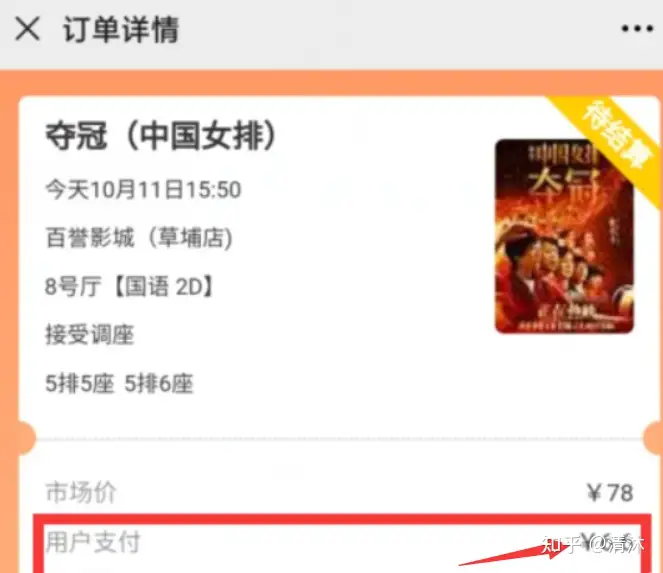Tap the 接受调座 label
The height and width of the screenshot is (573, 663).
click(90, 334)
